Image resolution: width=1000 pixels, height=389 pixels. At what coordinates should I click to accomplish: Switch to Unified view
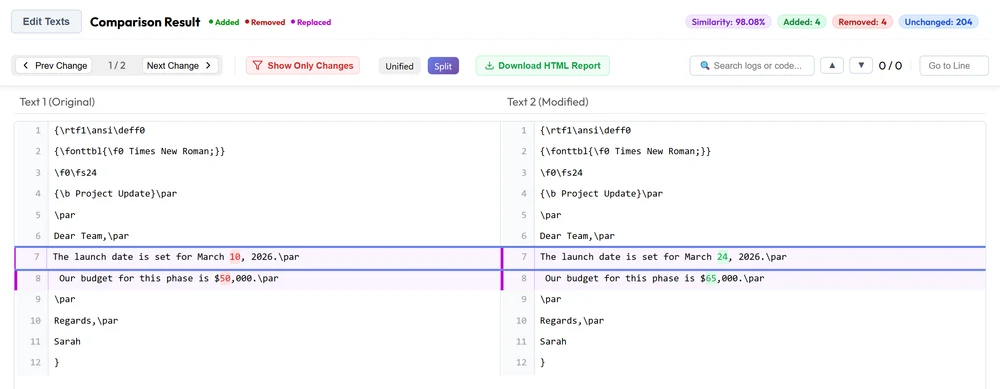pyautogui.click(x=399, y=66)
